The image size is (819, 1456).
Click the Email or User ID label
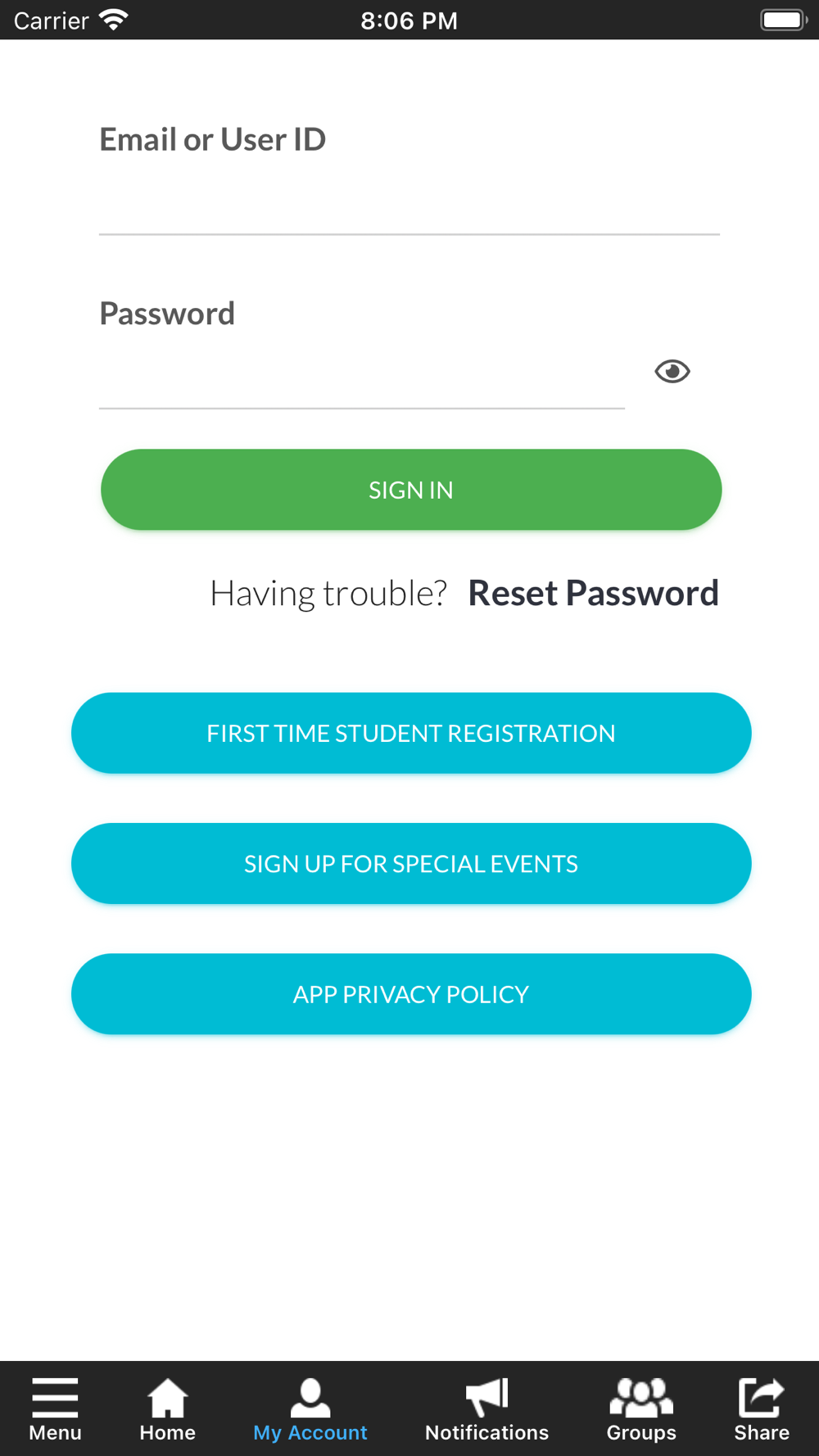tap(213, 139)
